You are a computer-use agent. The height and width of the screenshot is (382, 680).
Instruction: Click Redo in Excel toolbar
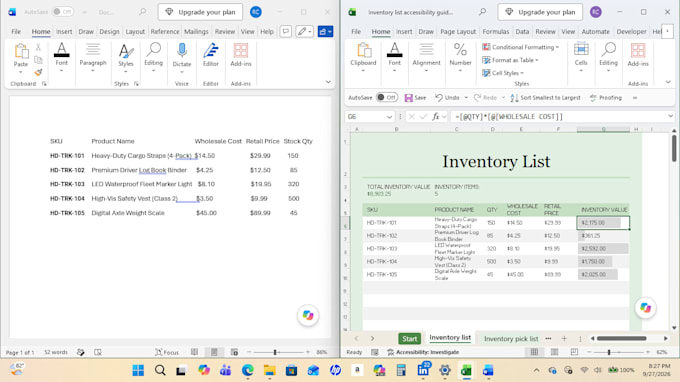click(485, 98)
